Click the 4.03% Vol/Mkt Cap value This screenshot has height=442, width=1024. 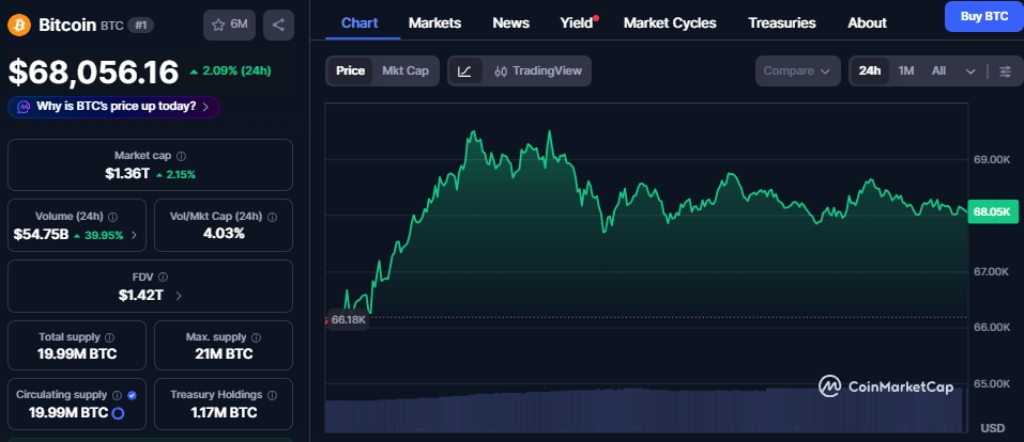223,233
